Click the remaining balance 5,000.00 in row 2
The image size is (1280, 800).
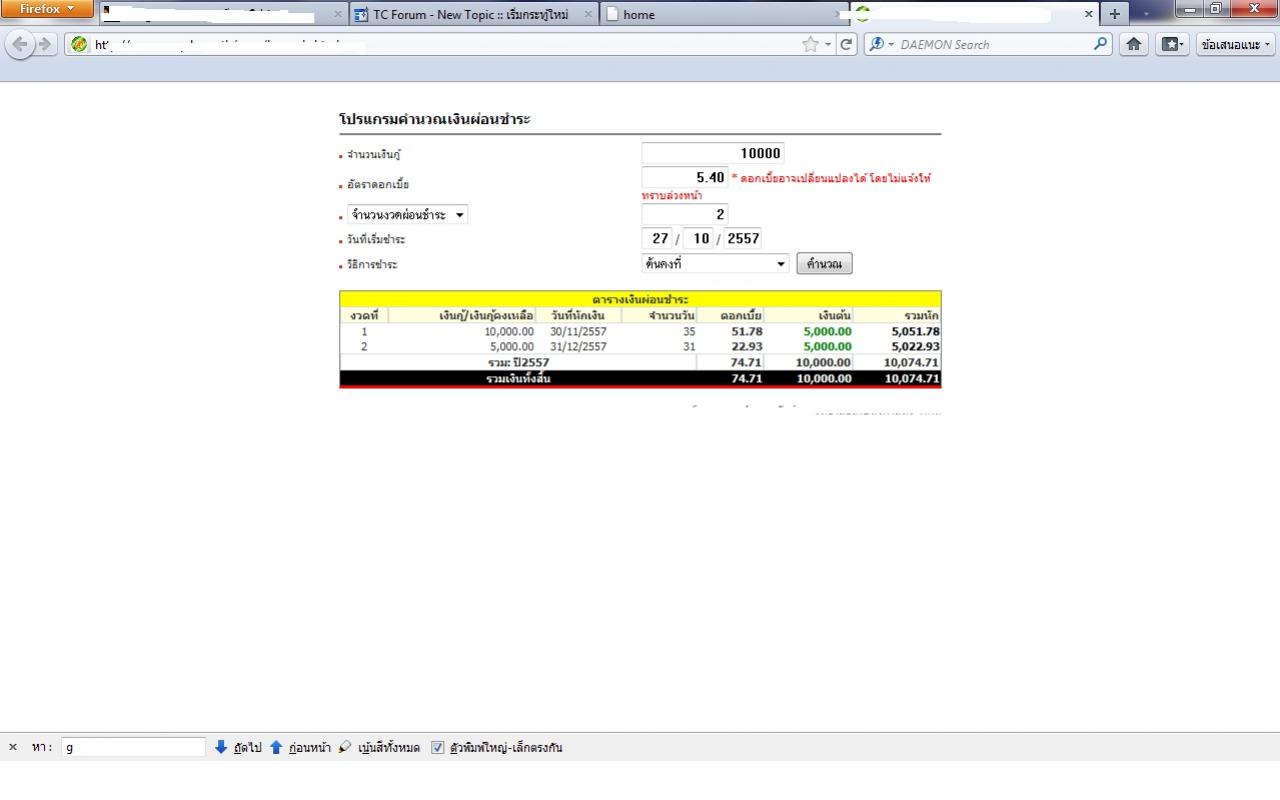click(x=512, y=346)
